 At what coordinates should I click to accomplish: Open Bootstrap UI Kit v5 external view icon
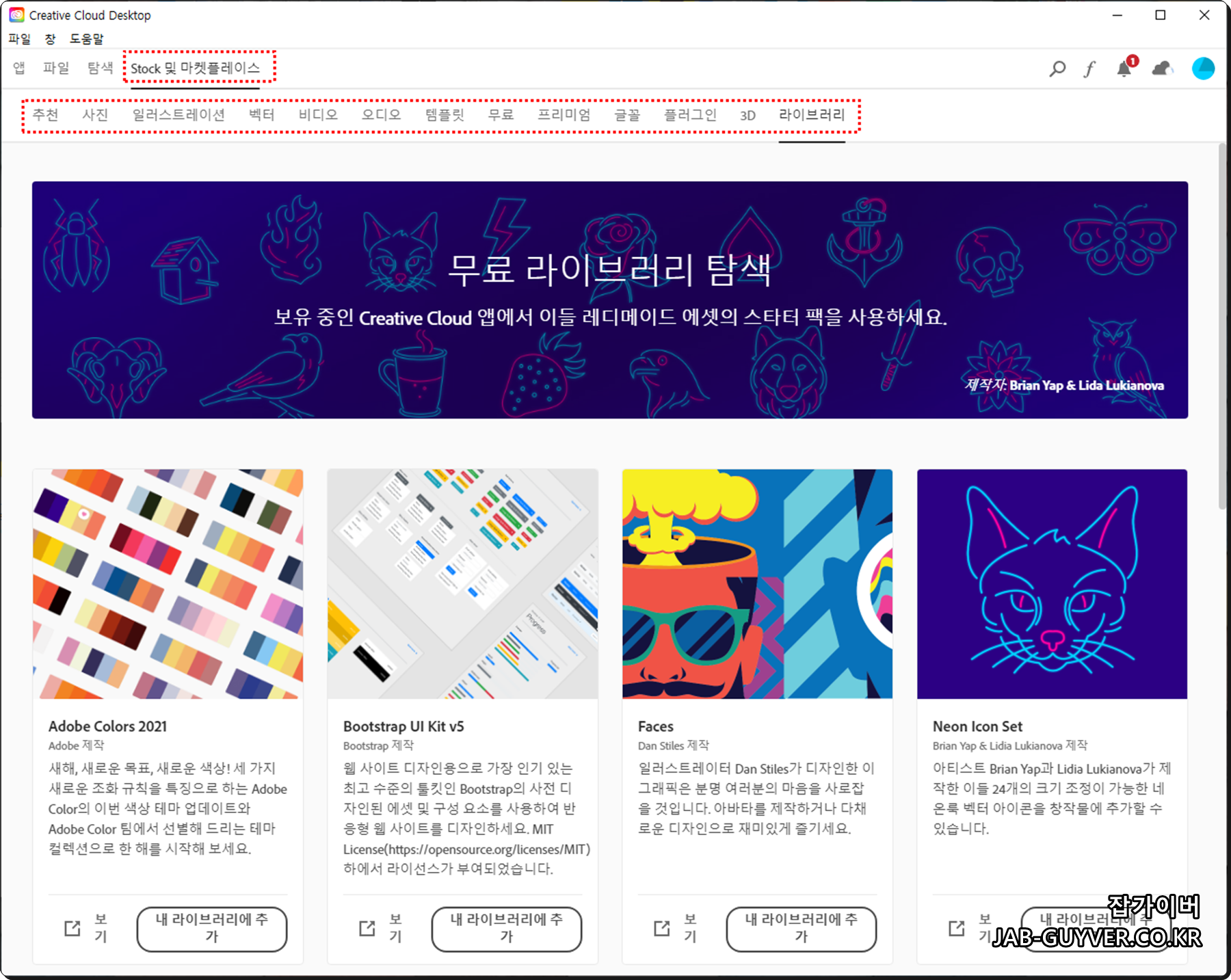pyautogui.click(x=367, y=928)
